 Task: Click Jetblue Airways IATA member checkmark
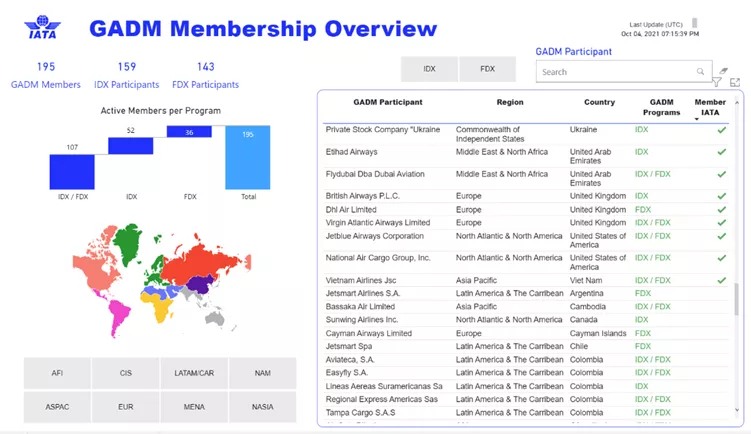point(721,236)
